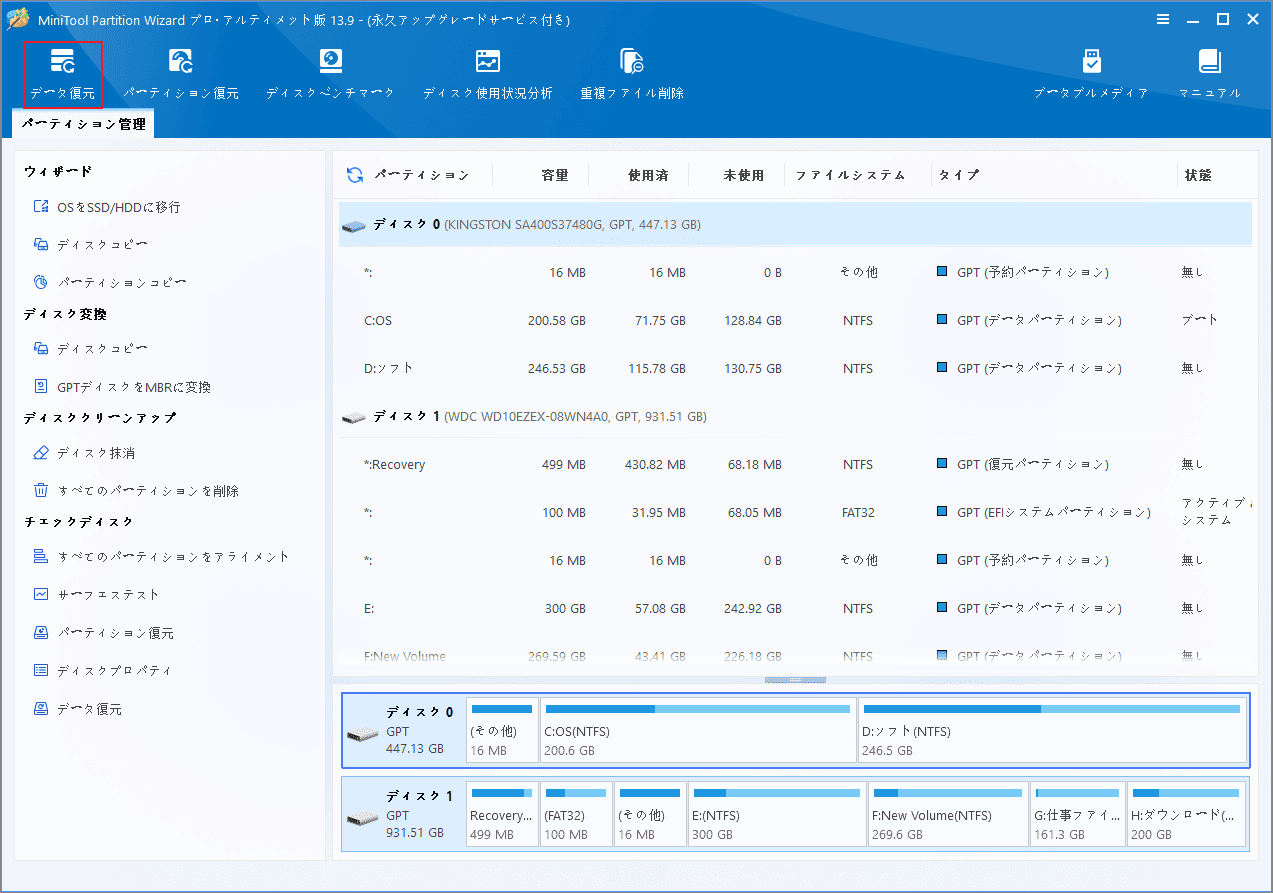Image resolution: width=1273 pixels, height=893 pixels.
Task: Open the hamburger menu in title bar
Action: pyautogui.click(x=1163, y=19)
